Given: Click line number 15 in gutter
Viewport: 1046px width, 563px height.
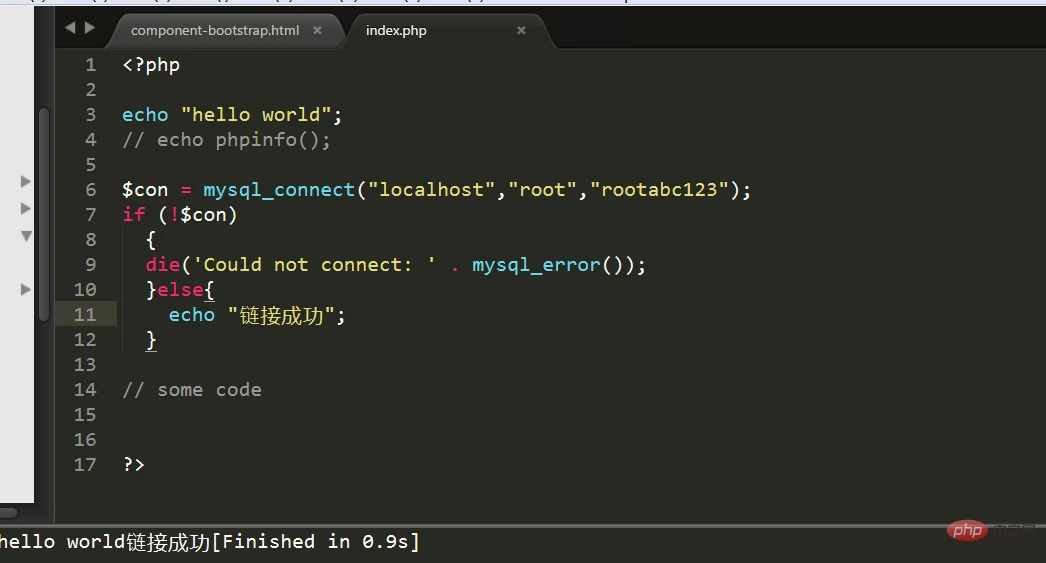Looking at the screenshot, I should click(x=85, y=415).
